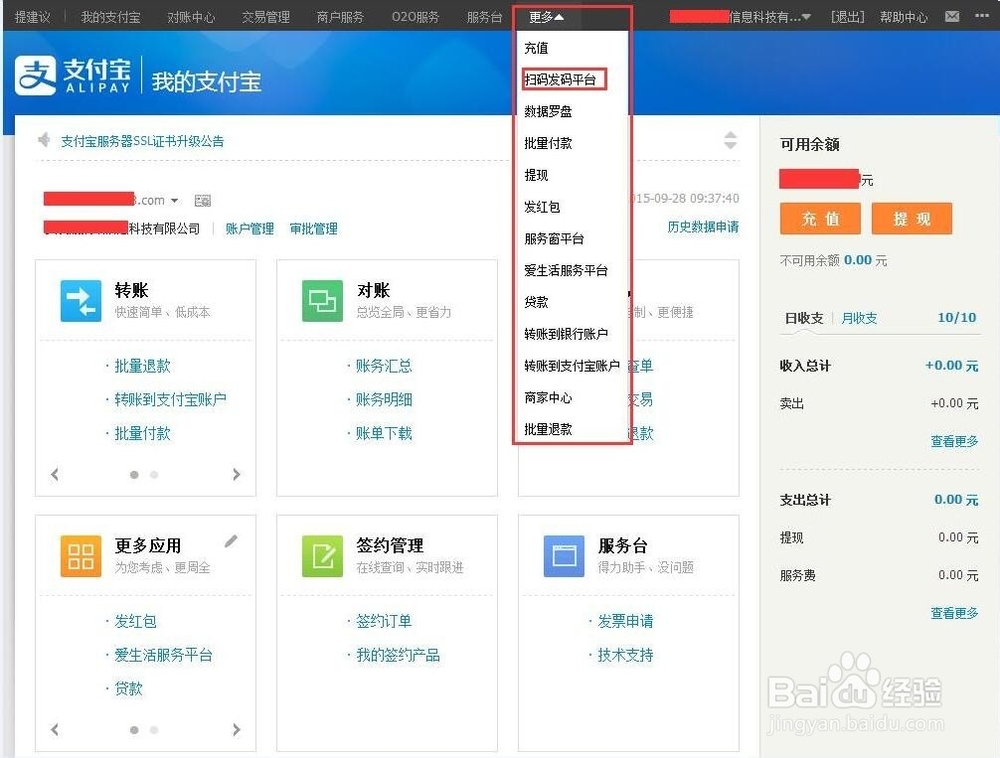Click the announcement speaker icon
This screenshot has height=758, width=1000.
[x=44, y=140]
